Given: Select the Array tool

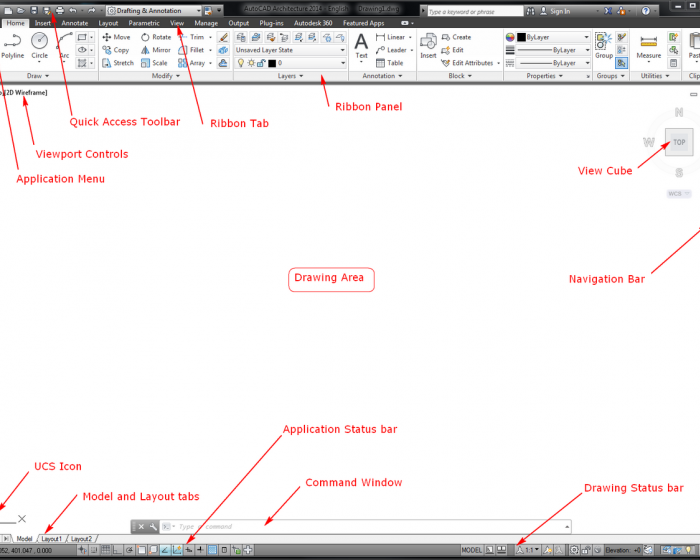Looking at the screenshot, I should [x=192, y=63].
